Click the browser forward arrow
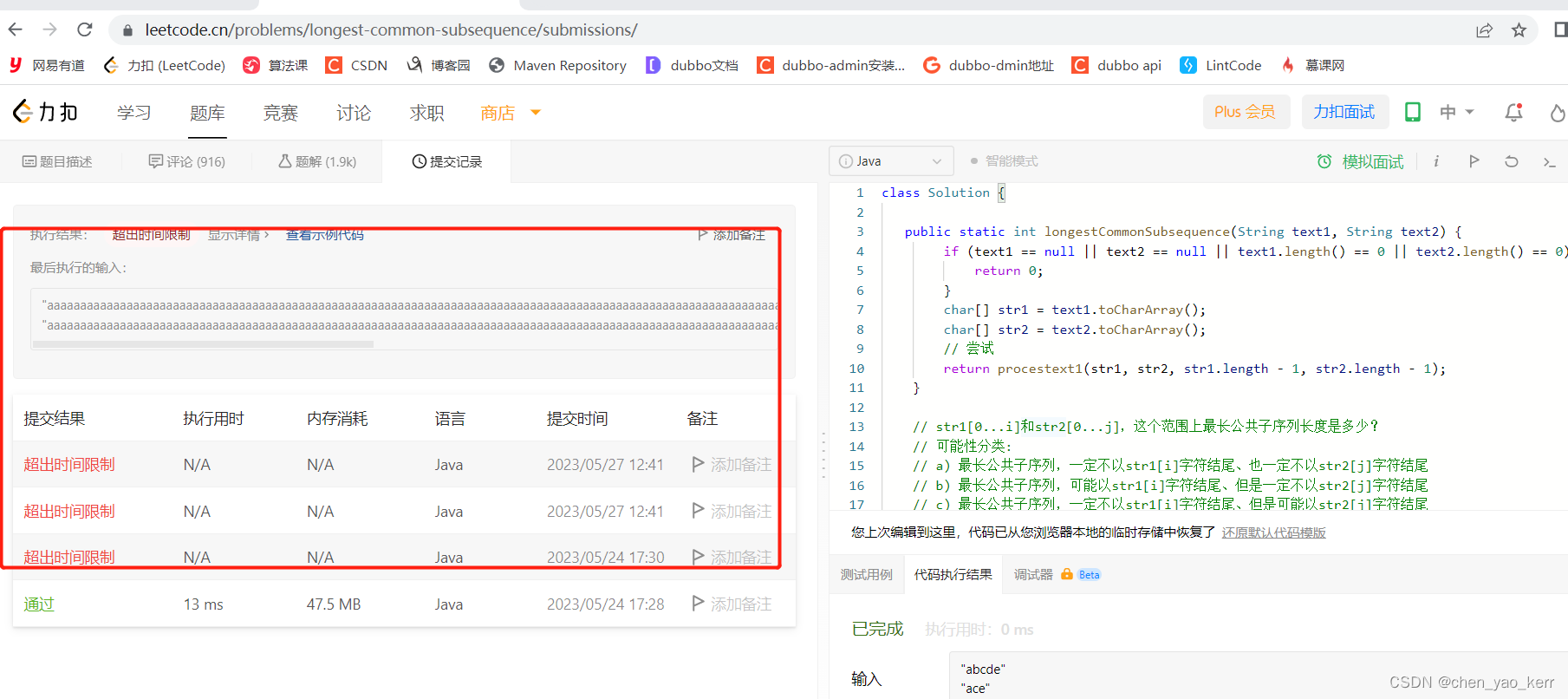This screenshot has width=1568, height=699. click(50, 29)
